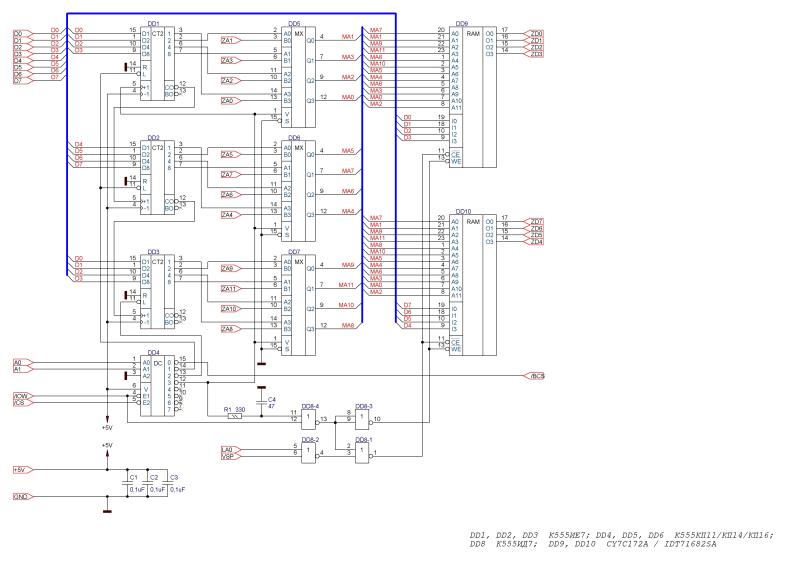This screenshot has height=566, width=800.
Task: Select the DD8-1 gate symbol
Action: (364, 453)
